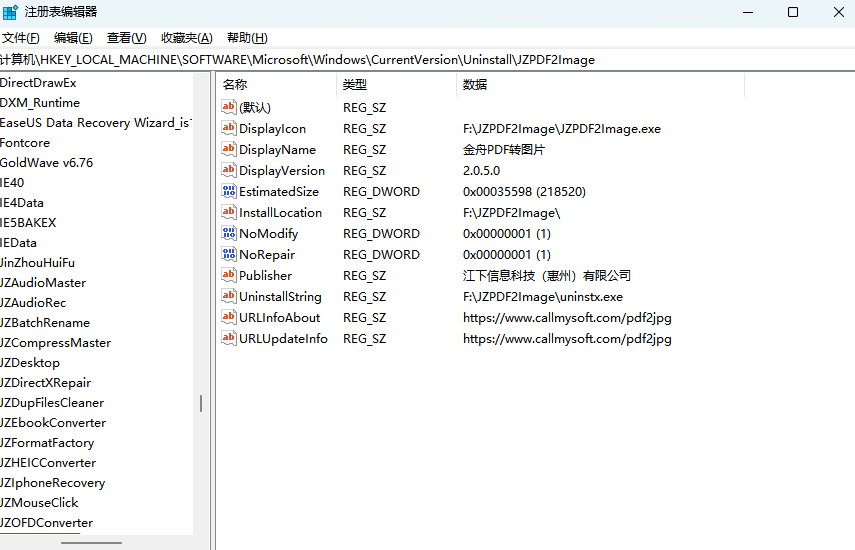Close the Registry Editor window

click(839, 12)
